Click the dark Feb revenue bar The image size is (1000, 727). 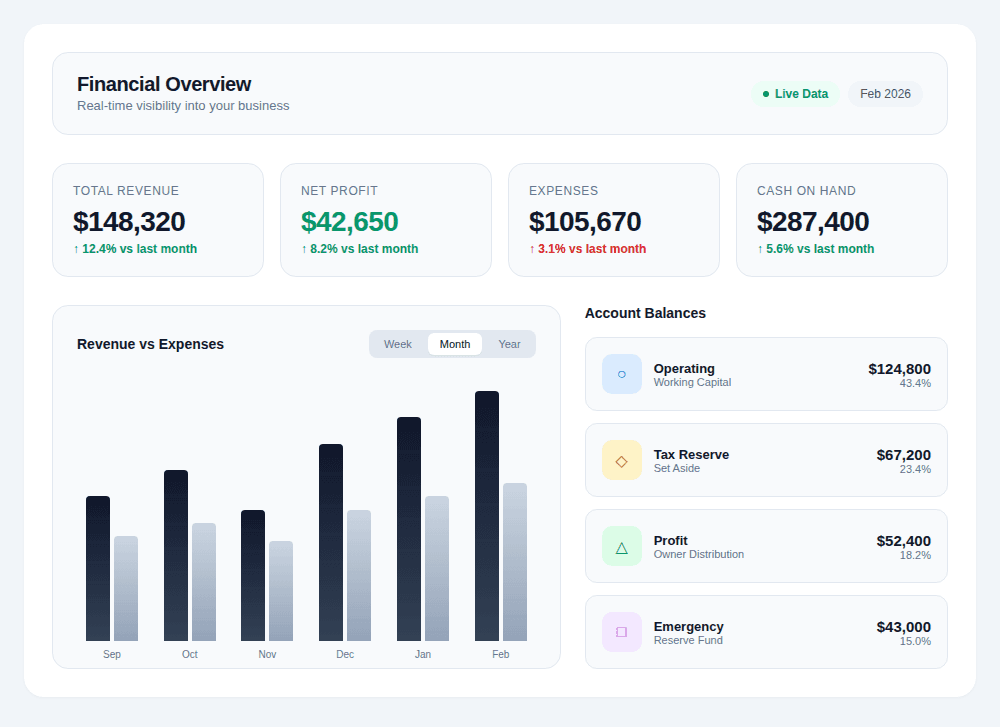[x=487, y=516]
